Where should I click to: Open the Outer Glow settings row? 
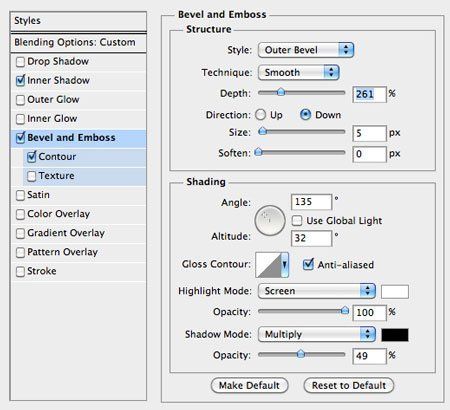click(79, 100)
